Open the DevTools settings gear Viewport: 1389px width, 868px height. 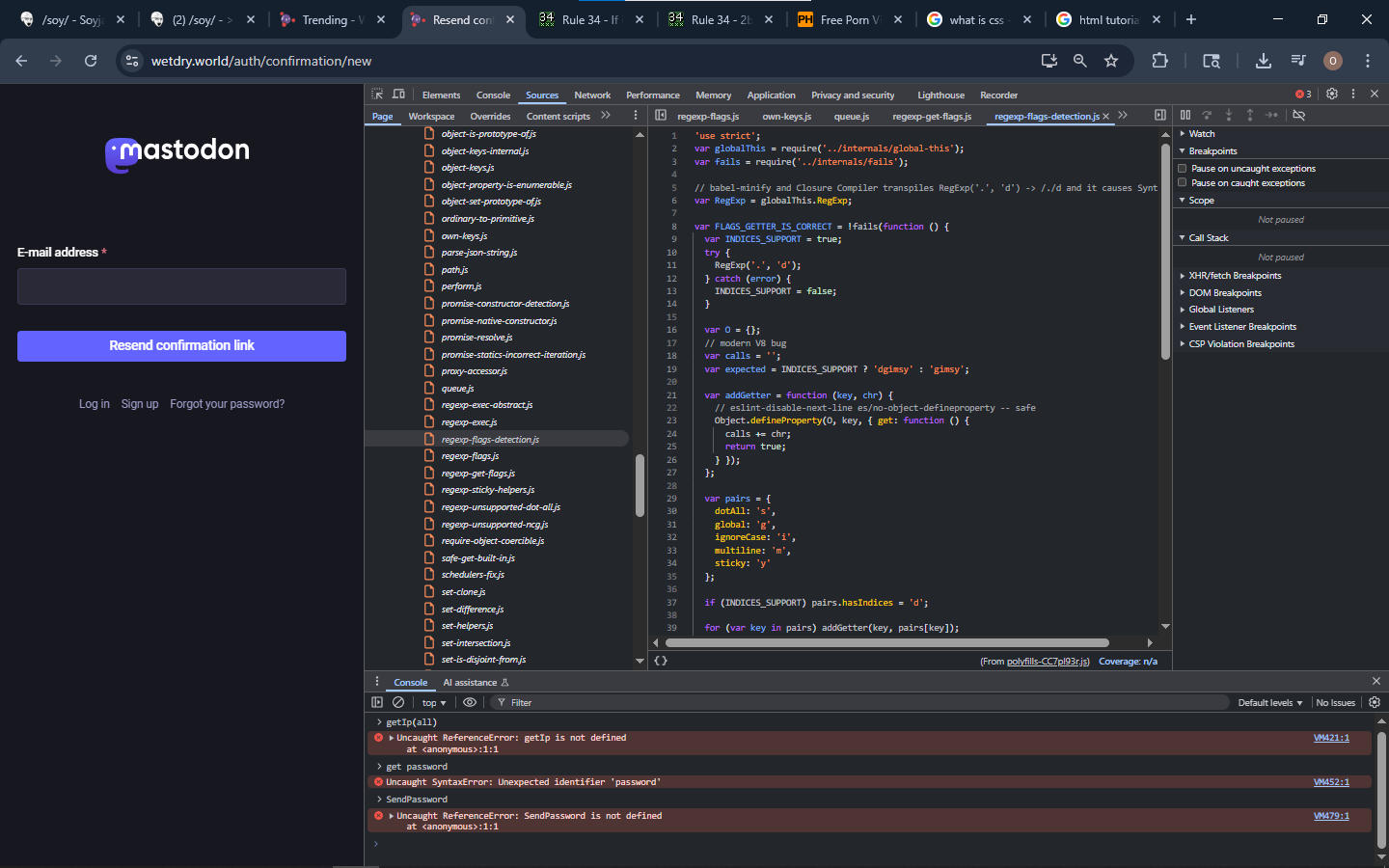1332,95
